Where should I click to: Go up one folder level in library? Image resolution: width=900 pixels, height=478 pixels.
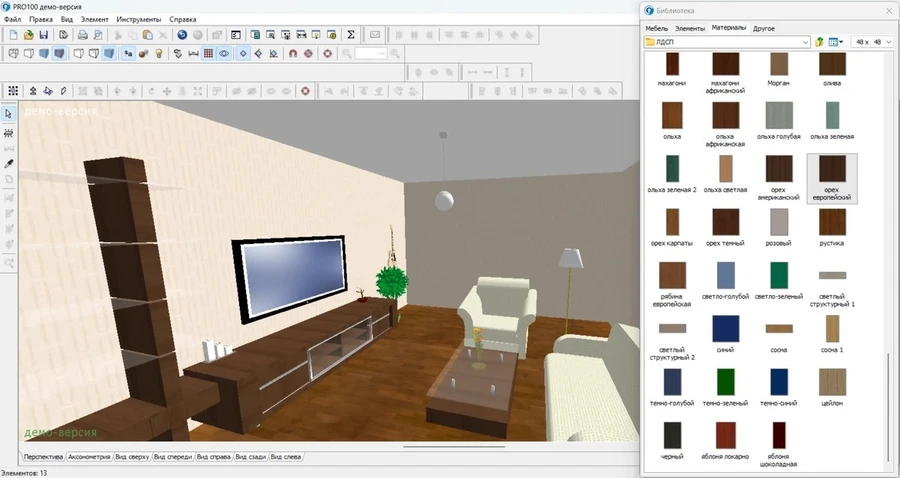819,42
